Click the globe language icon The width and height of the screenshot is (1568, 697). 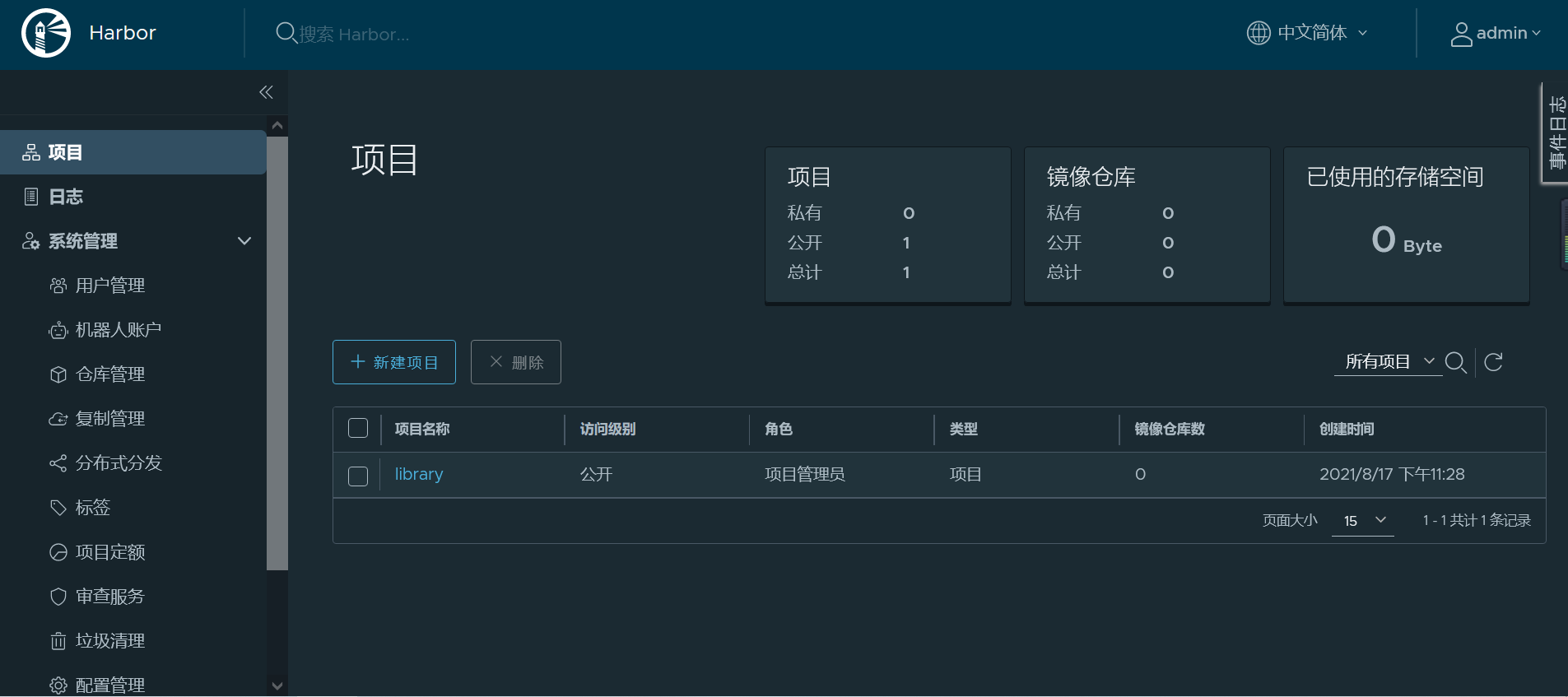coord(1259,33)
